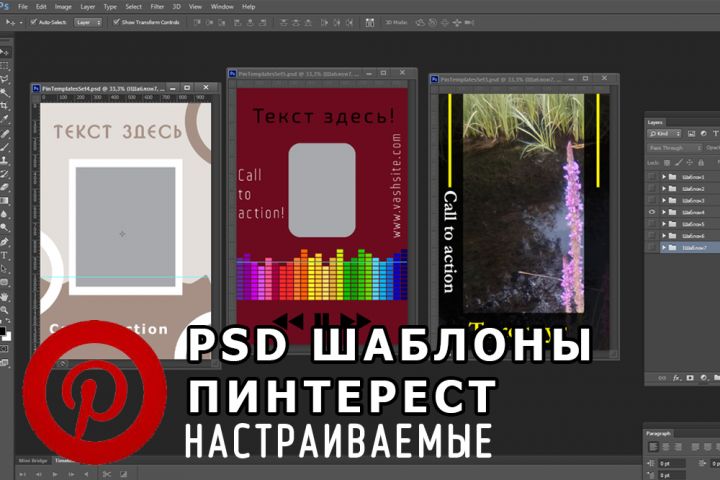Expand the Шаблон2 group arrow
This screenshot has height=480, width=720.
tap(664, 189)
